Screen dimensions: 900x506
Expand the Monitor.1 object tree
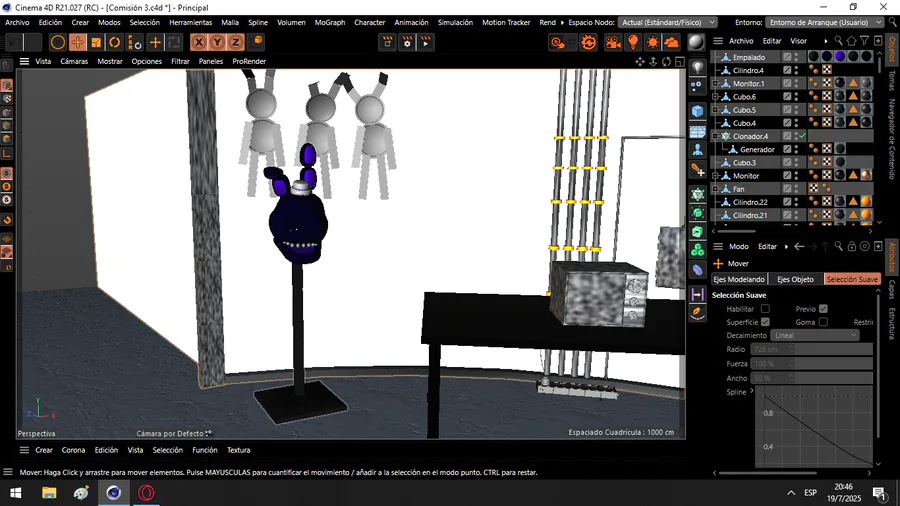coord(715,84)
